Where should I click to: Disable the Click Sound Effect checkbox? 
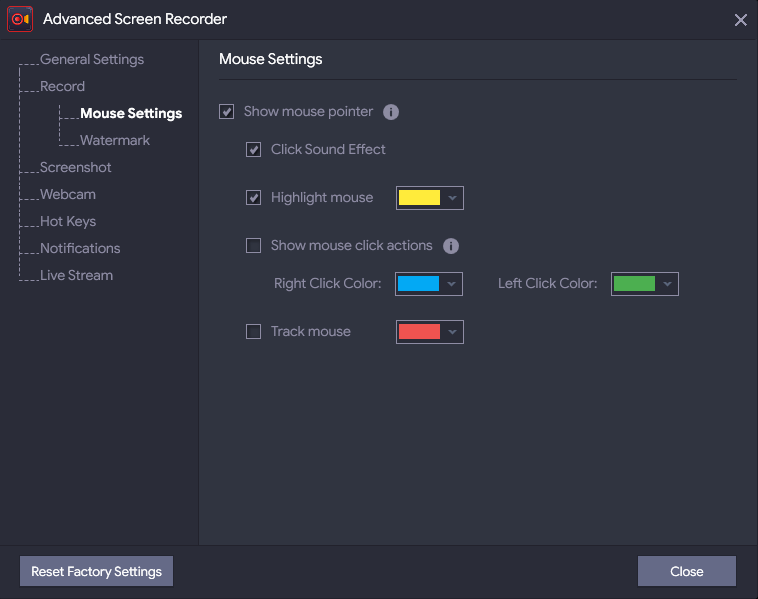coord(253,149)
